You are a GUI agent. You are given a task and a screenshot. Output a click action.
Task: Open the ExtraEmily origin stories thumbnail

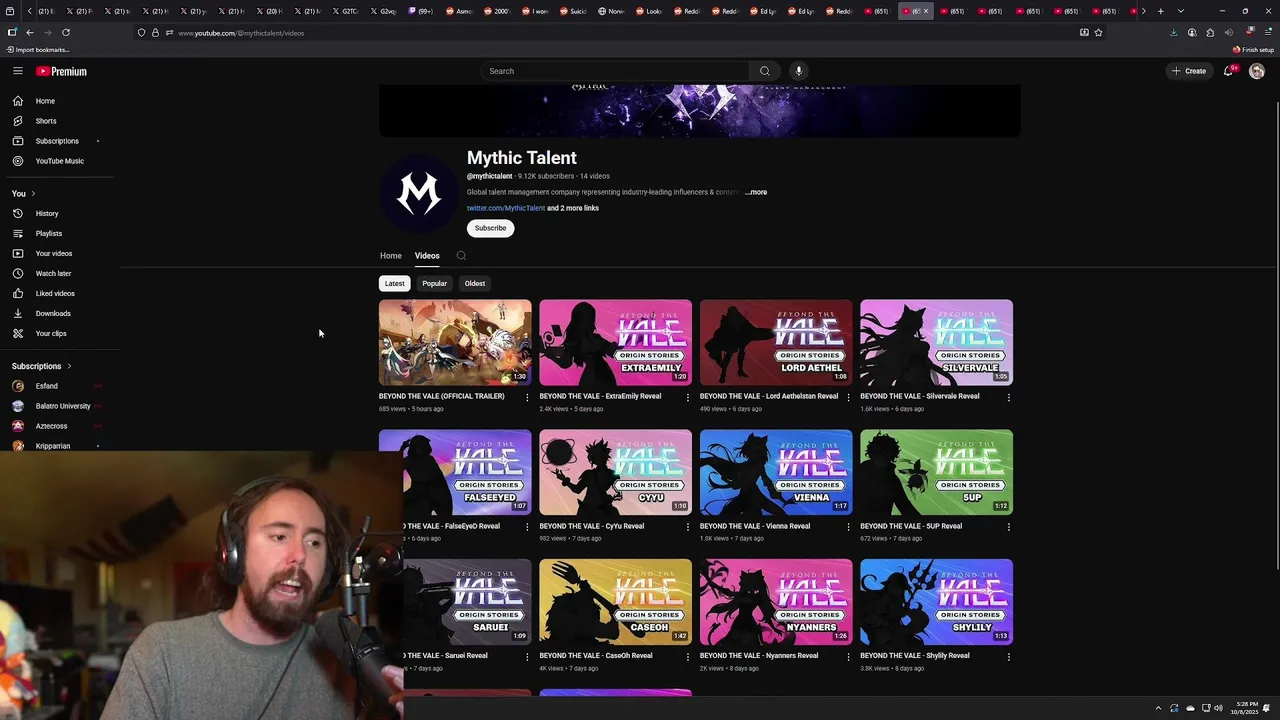(x=615, y=342)
